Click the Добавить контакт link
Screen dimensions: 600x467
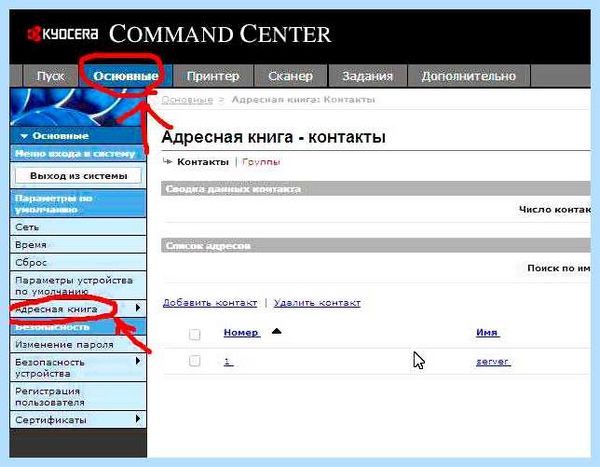(x=210, y=303)
